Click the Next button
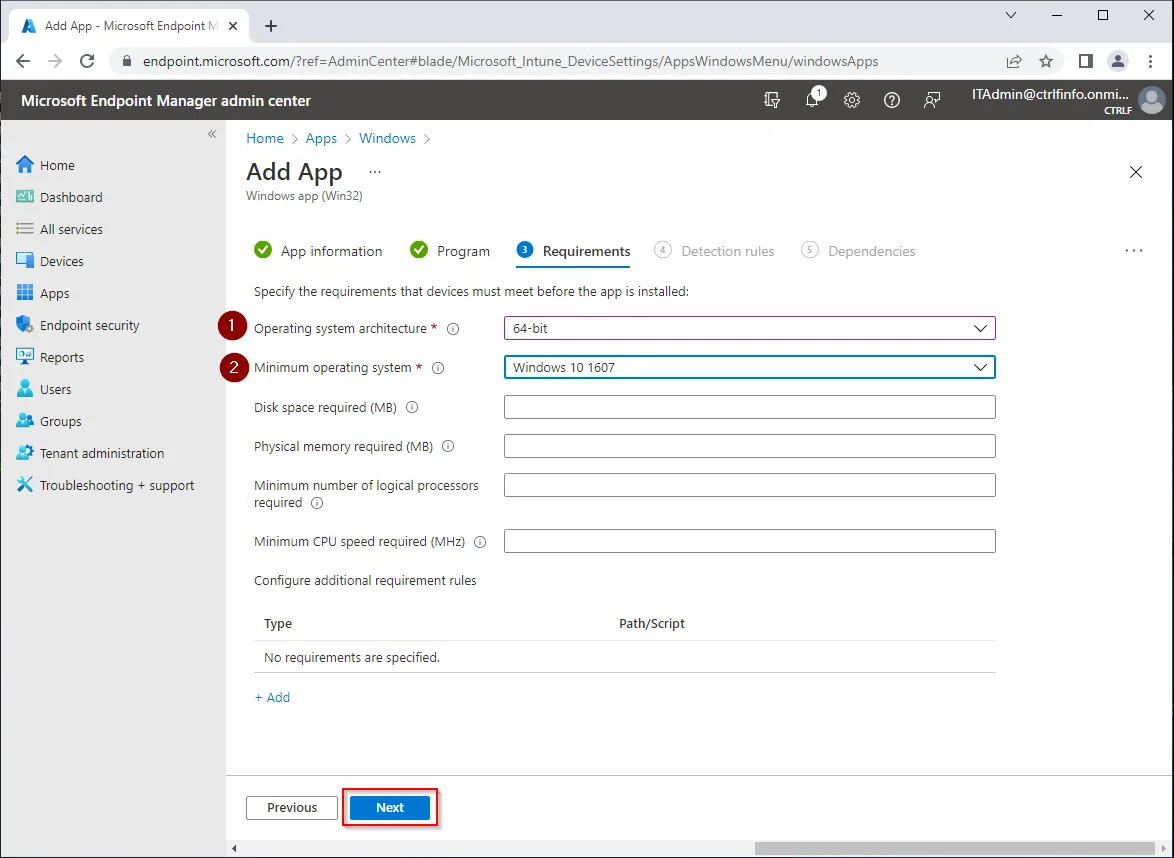1174x858 pixels. tap(390, 808)
